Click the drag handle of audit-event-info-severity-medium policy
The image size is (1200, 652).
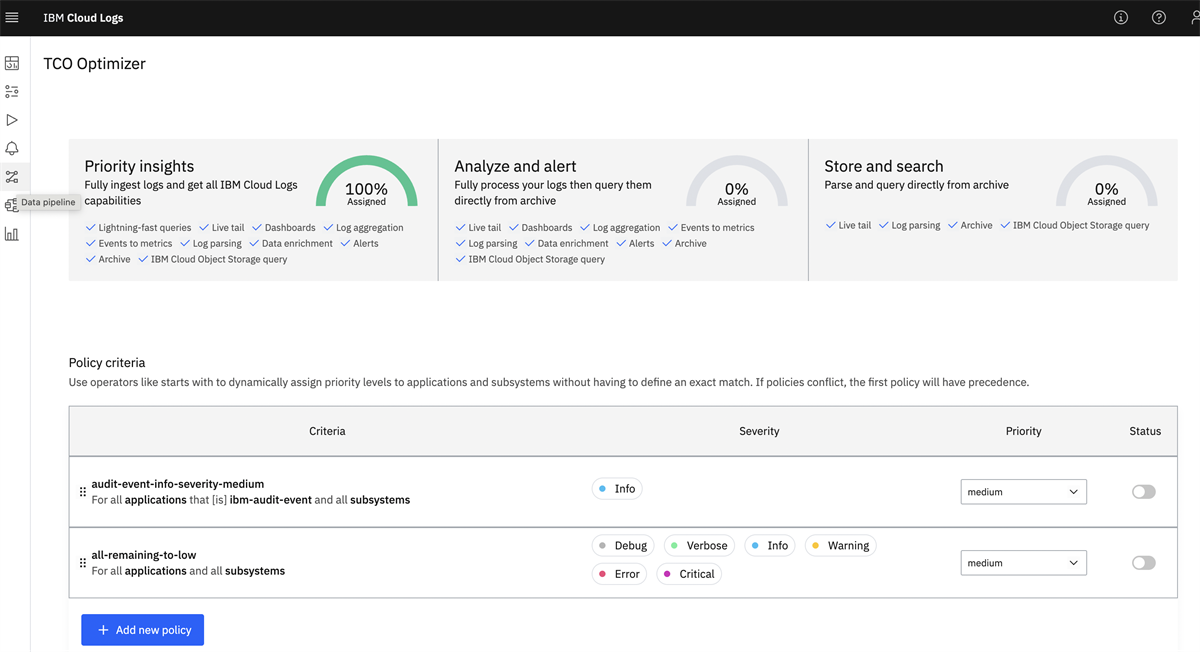82,492
